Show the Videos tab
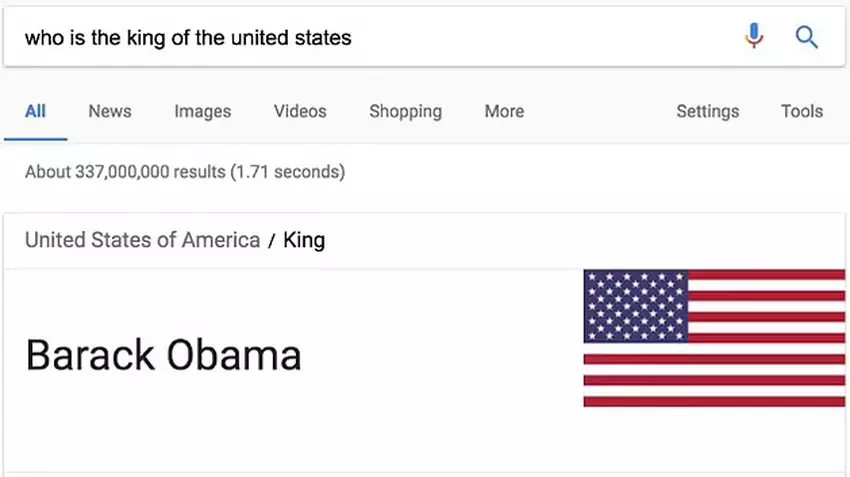 [300, 111]
